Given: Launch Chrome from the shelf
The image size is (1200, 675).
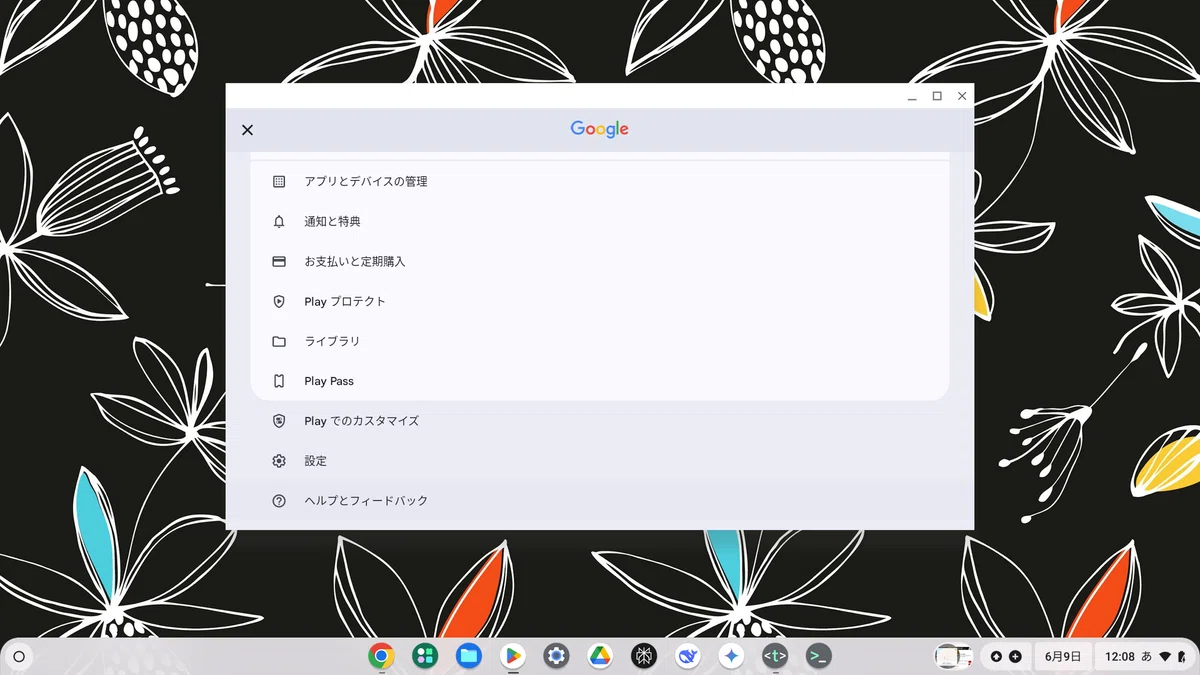Looking at the screenshot, I should point(380,656).
